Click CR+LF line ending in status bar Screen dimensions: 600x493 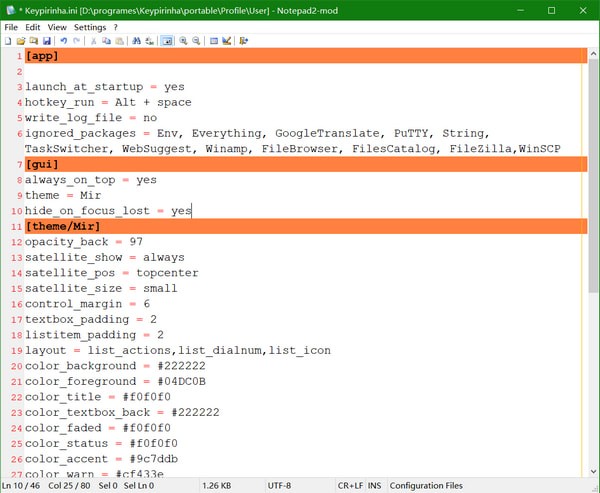[x=351, y=486]
